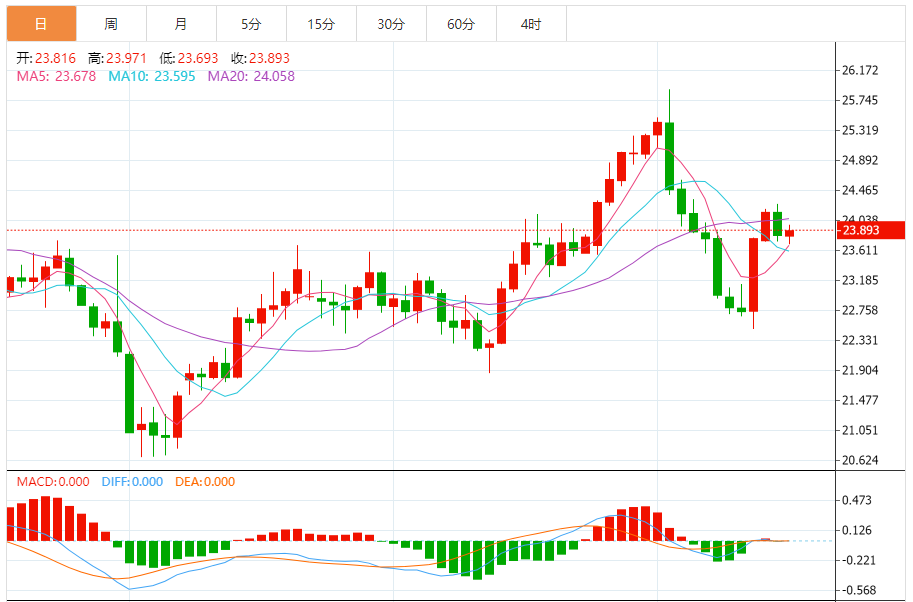Click the opening price 开 value

click(55, 58)
